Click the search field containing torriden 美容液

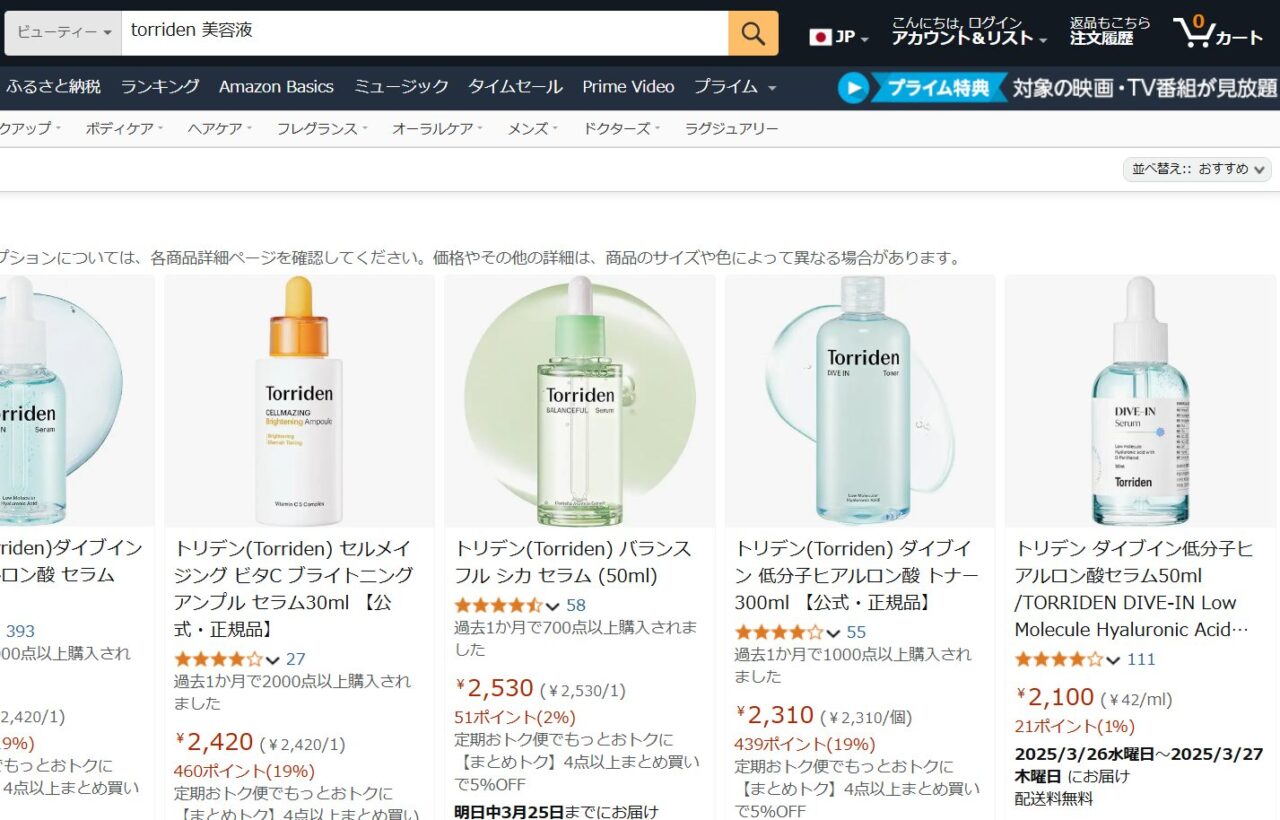425,33
